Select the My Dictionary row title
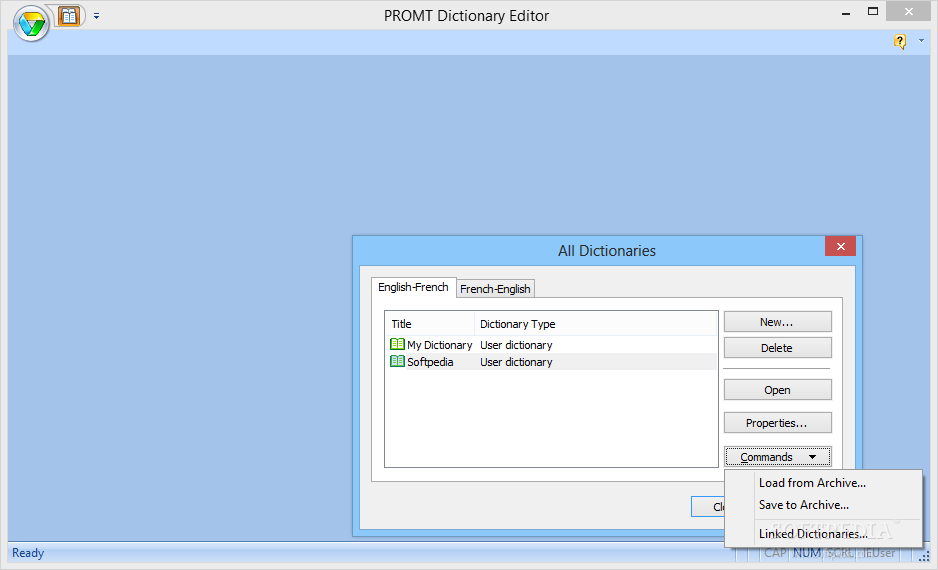The height and width of the screenshot is (570, 938). [440, 345]
